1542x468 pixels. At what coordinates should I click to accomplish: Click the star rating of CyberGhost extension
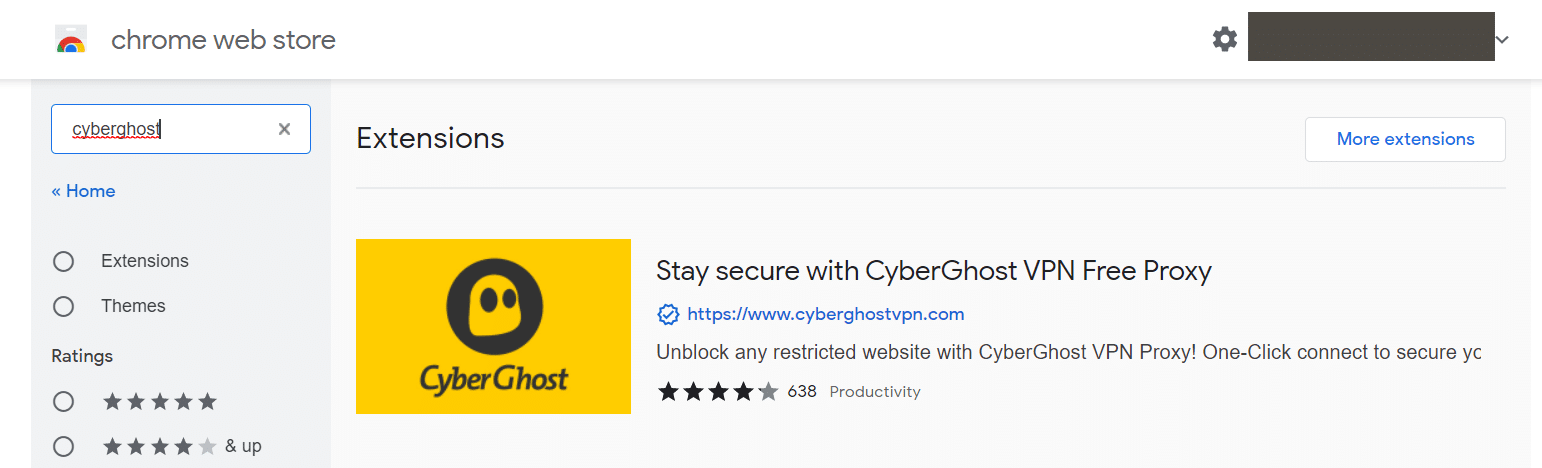point(717,391)
